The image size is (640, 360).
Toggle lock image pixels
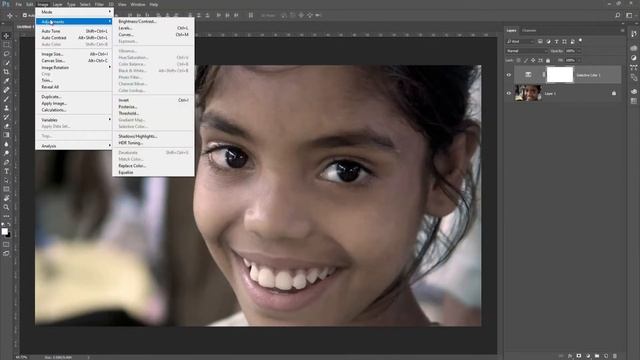[526, 60]
